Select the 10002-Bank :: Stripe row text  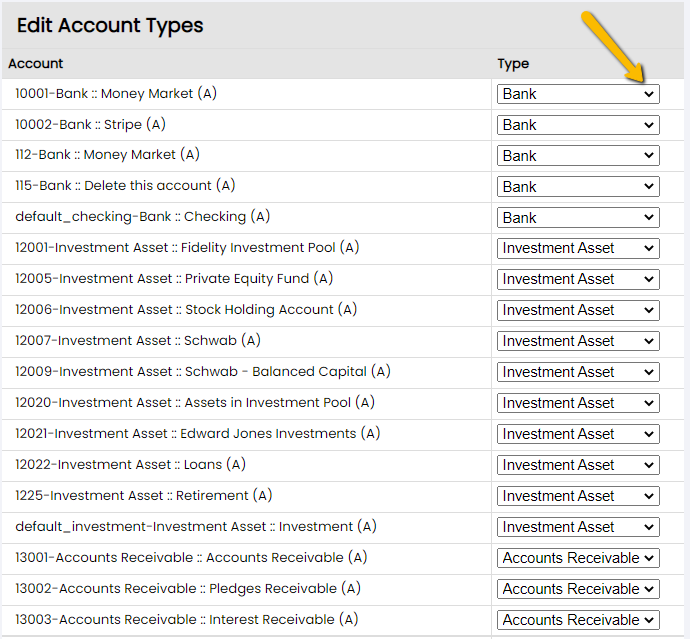coord(90,125)
